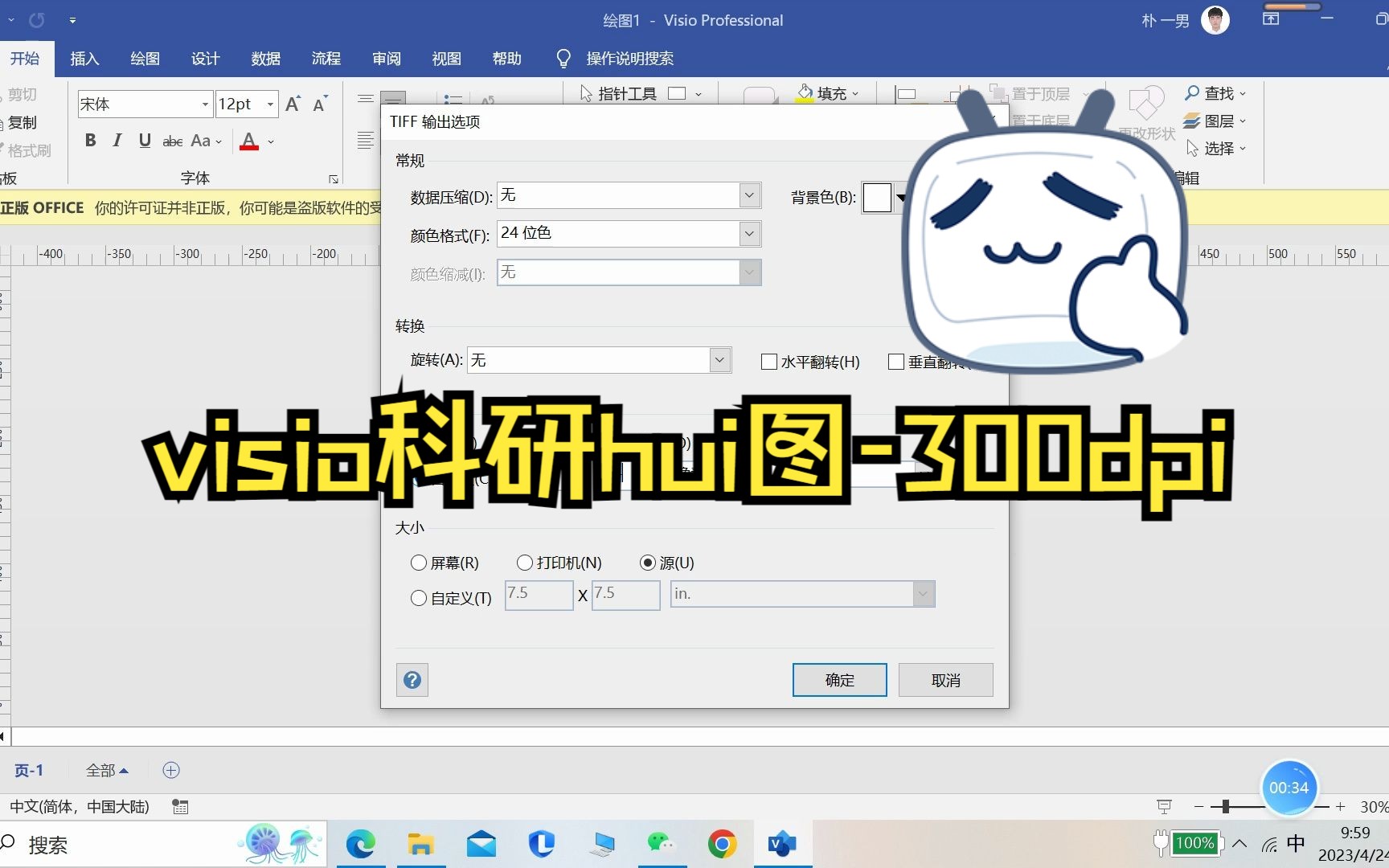Viewport: 1389px width, 868px height.
Task: Click the macro recording icon in status bar
Action: (180, 807)
